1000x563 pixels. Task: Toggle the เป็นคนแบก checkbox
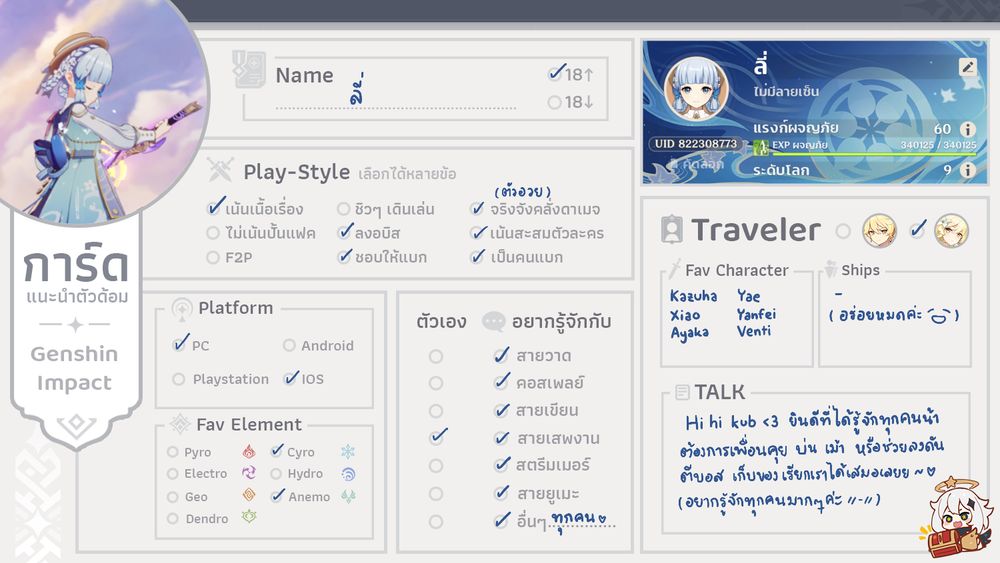coord(477,256)
